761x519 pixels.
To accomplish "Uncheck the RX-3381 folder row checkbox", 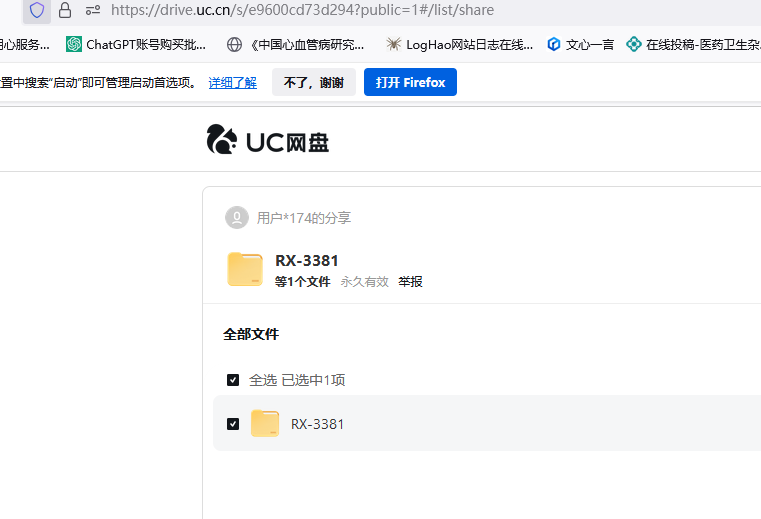I will tap(233, 424).
